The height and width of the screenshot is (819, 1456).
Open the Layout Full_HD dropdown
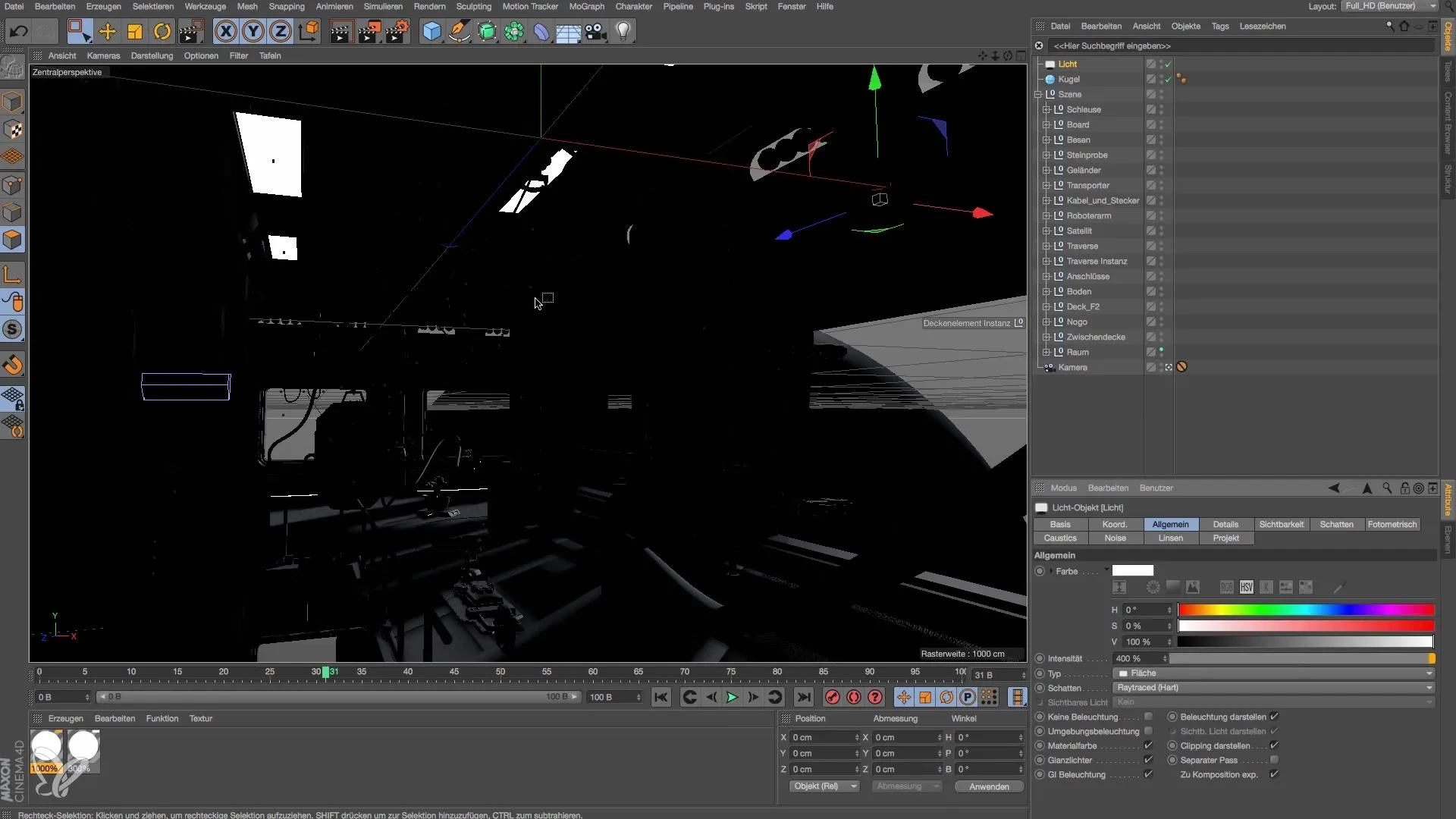tap(1389, 6)
